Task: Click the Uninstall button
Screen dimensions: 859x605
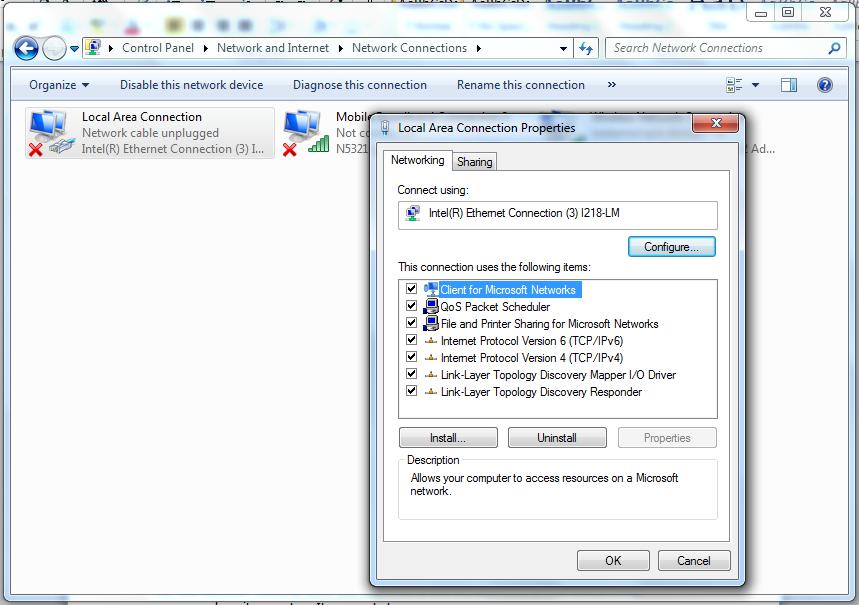Action: click(557, 438)
